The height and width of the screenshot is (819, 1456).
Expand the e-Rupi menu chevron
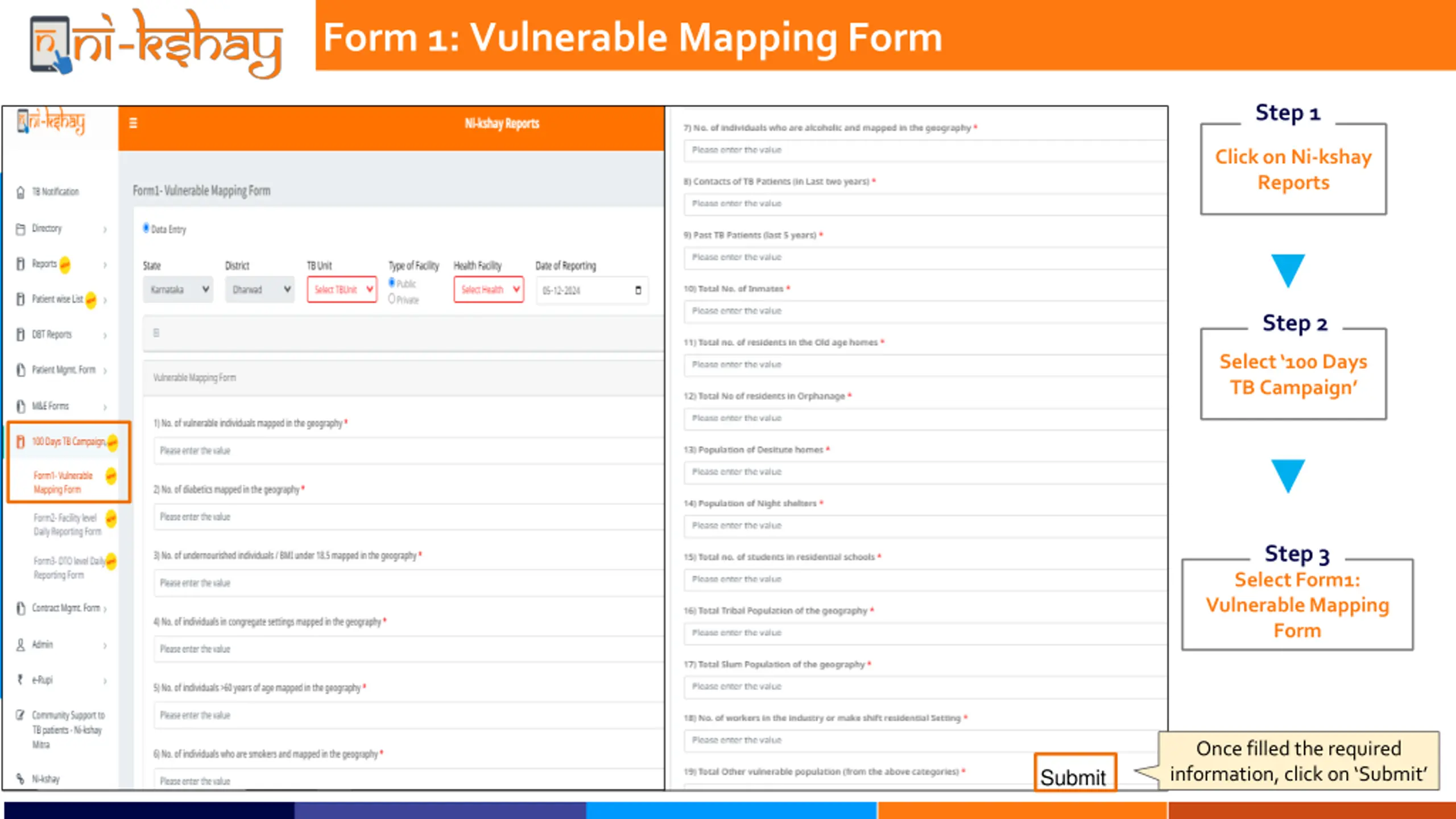click(x=105, y=680)
